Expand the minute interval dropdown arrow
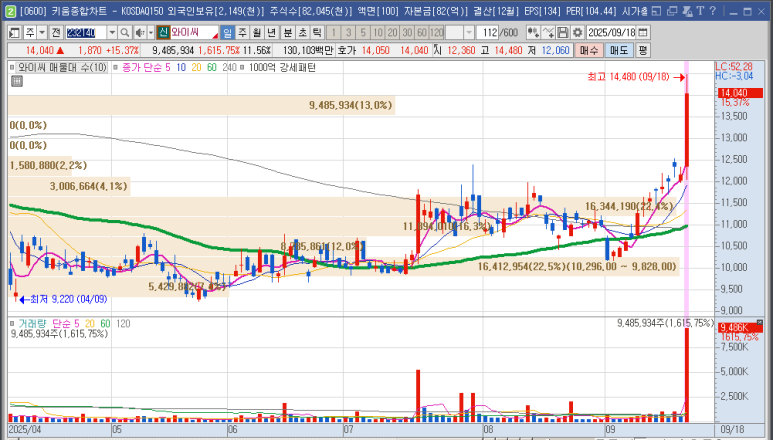773x440 pixels. (x=468, y=32)
